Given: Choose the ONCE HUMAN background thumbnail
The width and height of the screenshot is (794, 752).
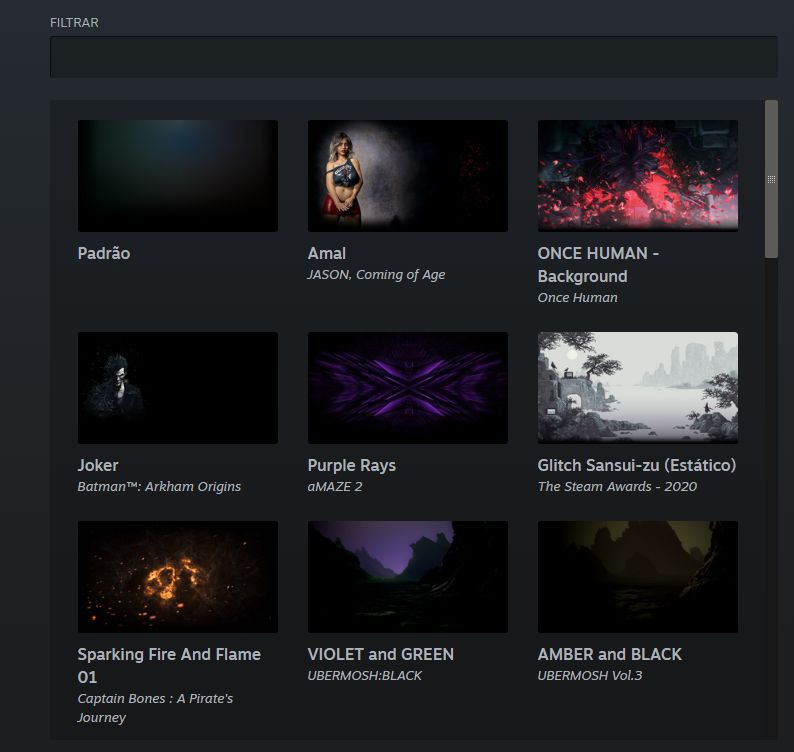Looking at the screenshot, I should [x=638, y=176].
